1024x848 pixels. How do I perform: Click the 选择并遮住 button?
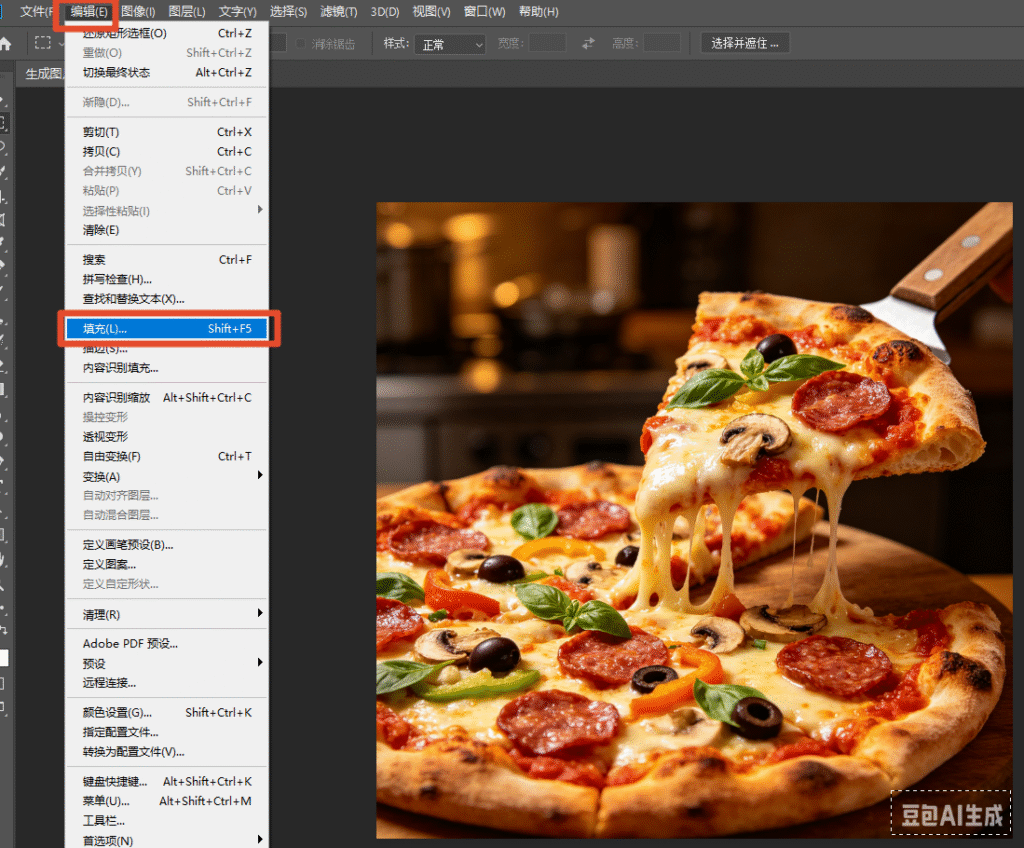click(745, 43)
